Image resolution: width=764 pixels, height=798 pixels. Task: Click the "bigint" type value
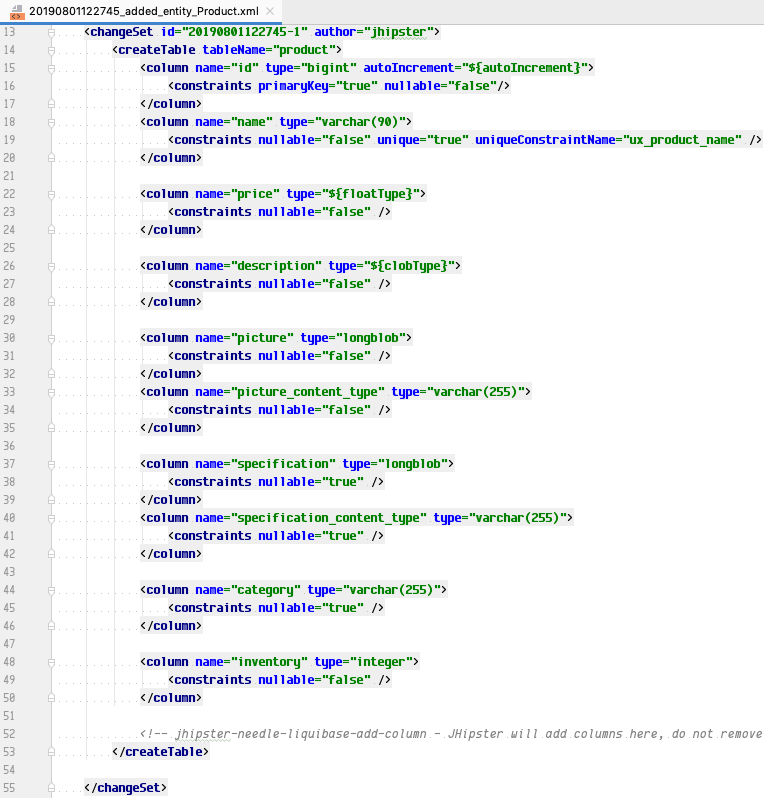tap(328, 68)
